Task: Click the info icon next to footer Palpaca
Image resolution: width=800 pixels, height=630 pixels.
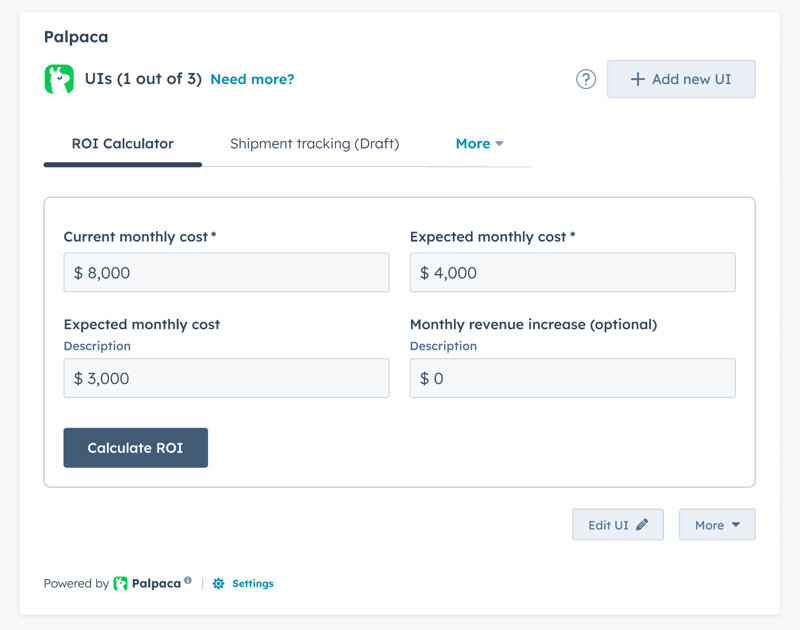Action: click(x=188, y=580)
